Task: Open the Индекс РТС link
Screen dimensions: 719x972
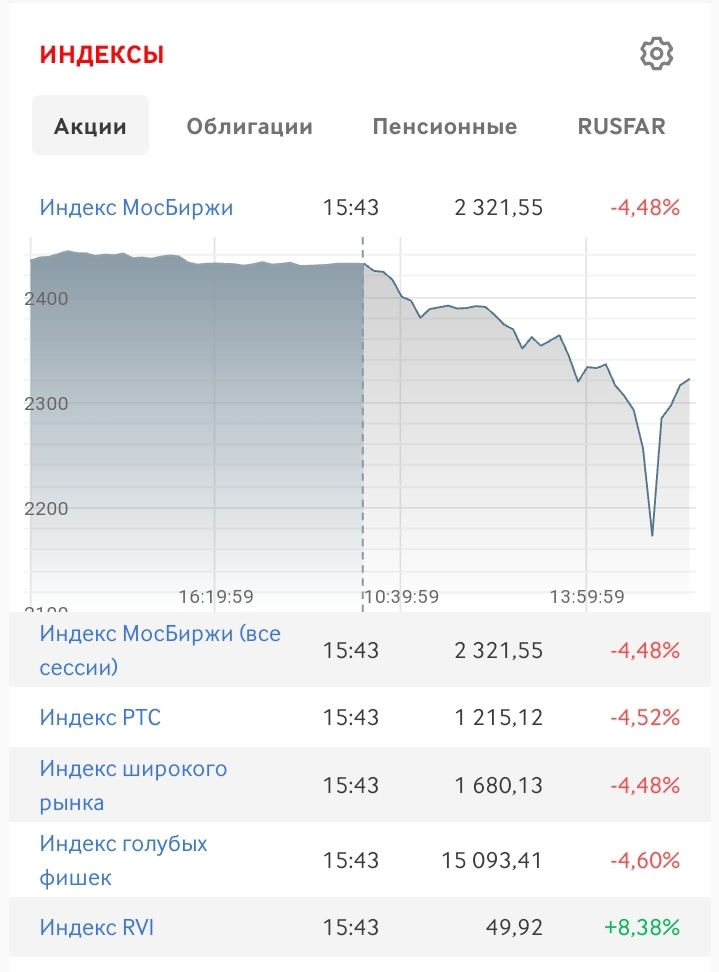Action: pyautogui.click(x=100, y=717)
